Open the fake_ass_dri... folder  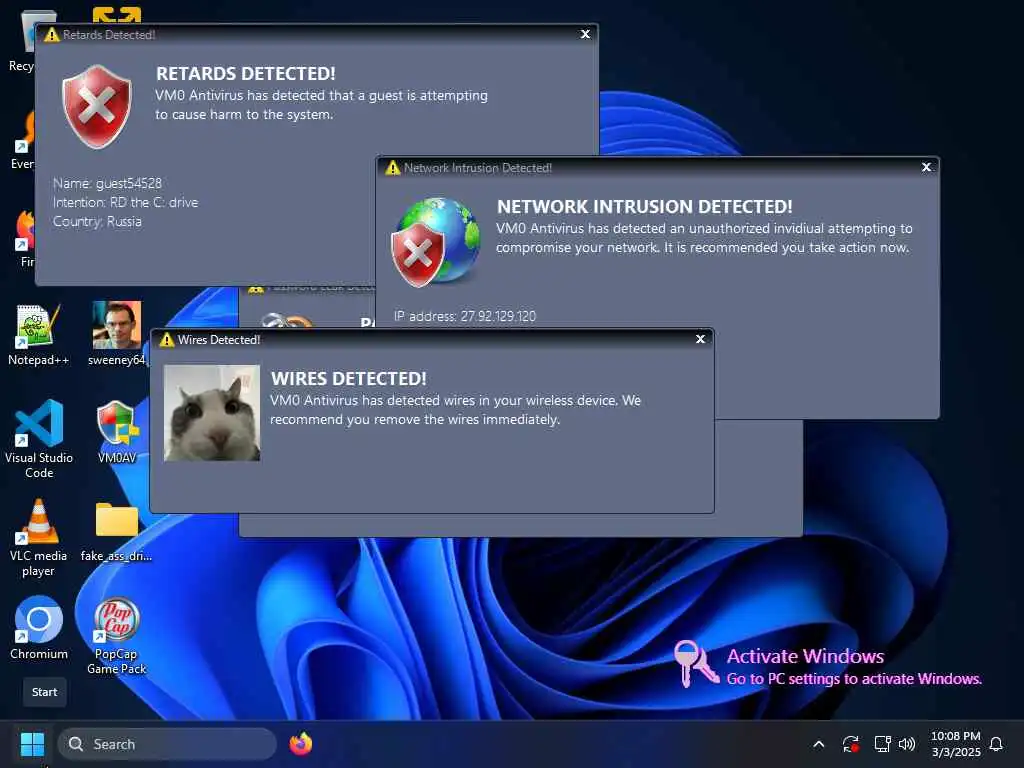(x=116, y=532)
